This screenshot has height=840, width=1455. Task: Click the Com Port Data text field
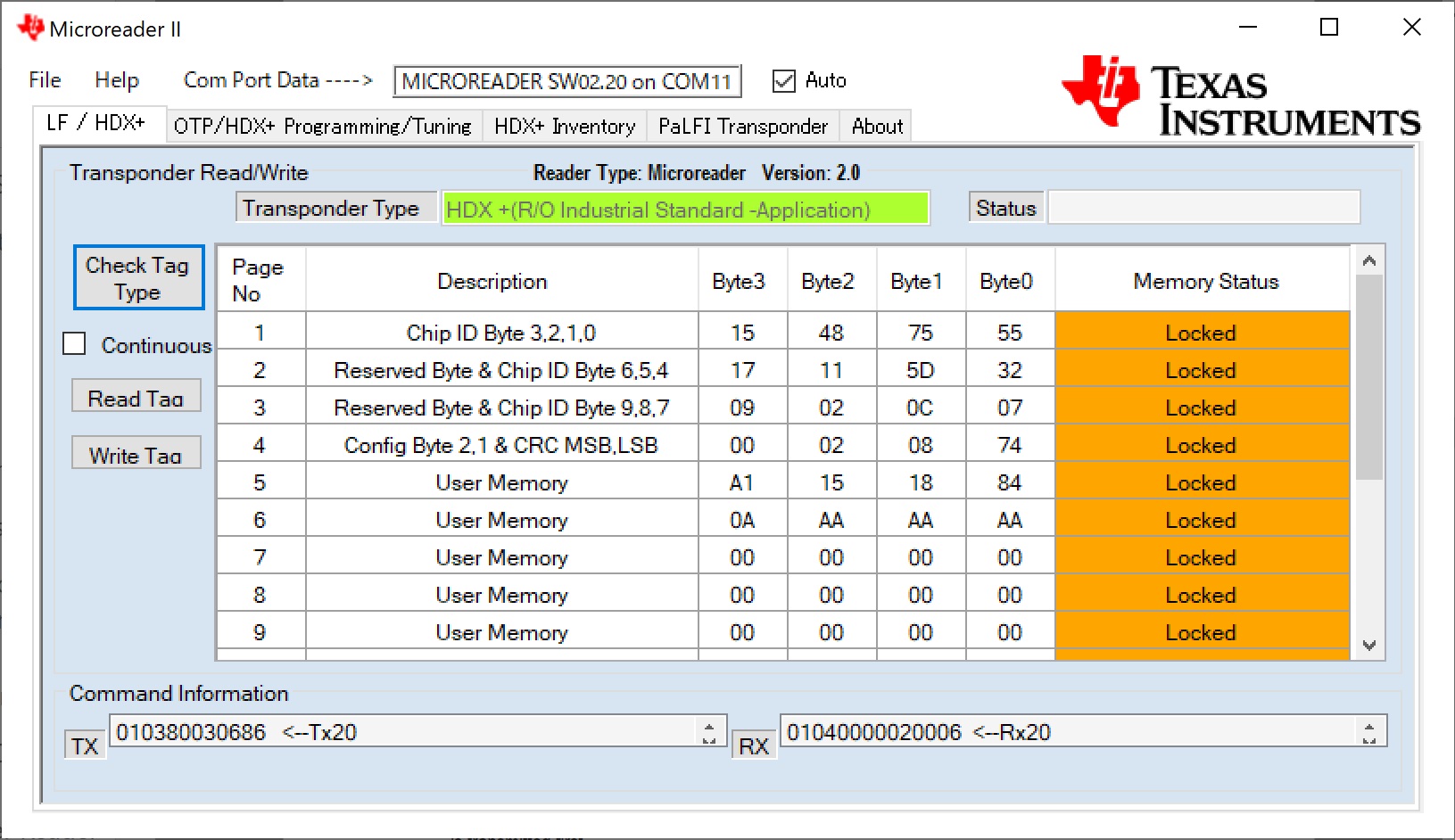[567, 82]
